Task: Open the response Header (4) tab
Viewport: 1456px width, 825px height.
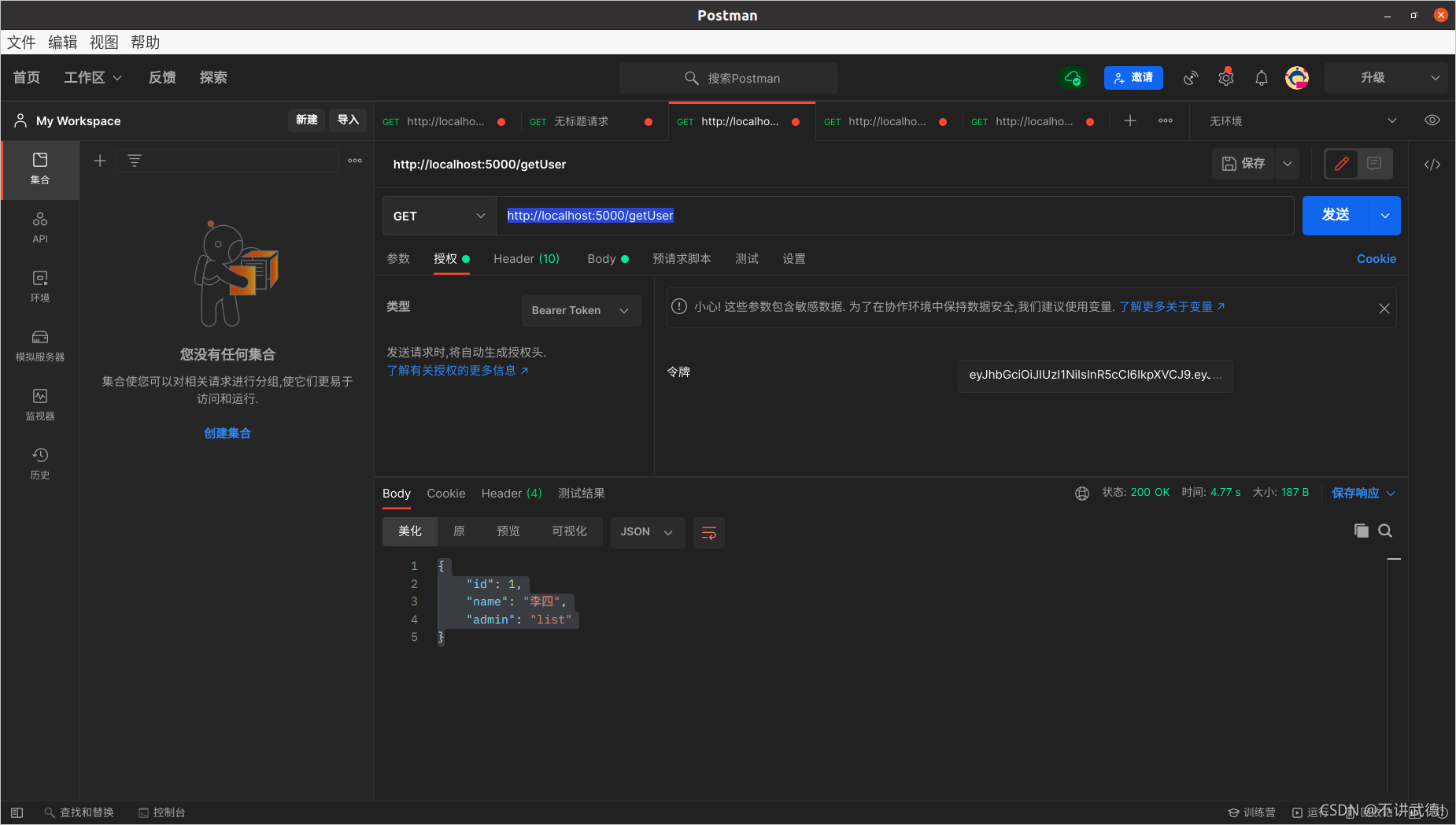Action: (512, 494)
